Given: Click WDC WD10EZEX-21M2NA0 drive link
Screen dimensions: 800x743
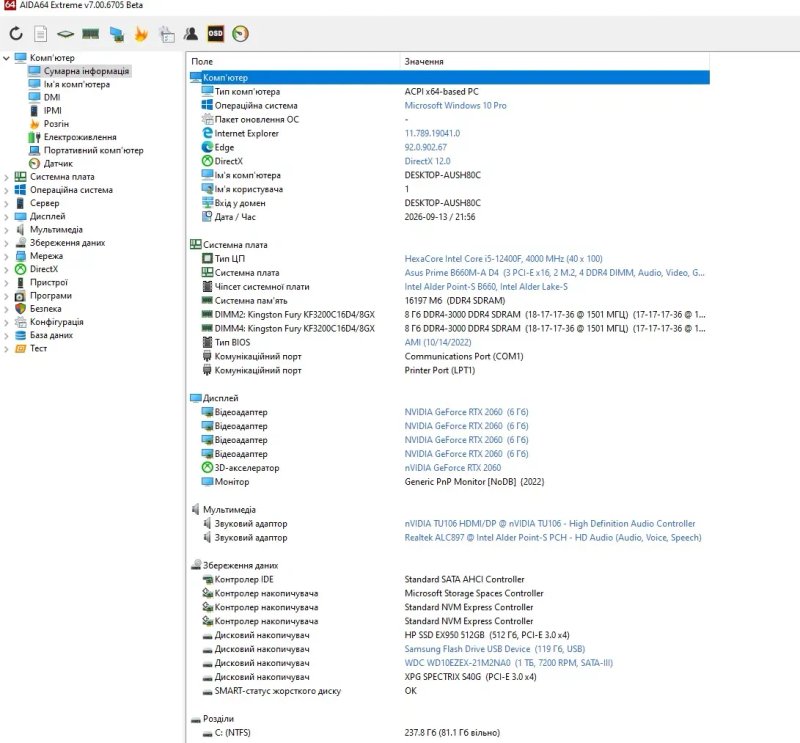Looking at the screenshot, I should click(x=508, y=663).
